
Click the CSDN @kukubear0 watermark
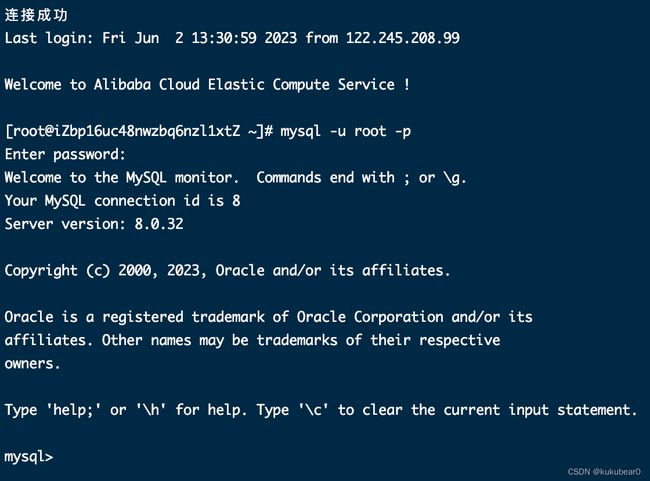(604, 472)
